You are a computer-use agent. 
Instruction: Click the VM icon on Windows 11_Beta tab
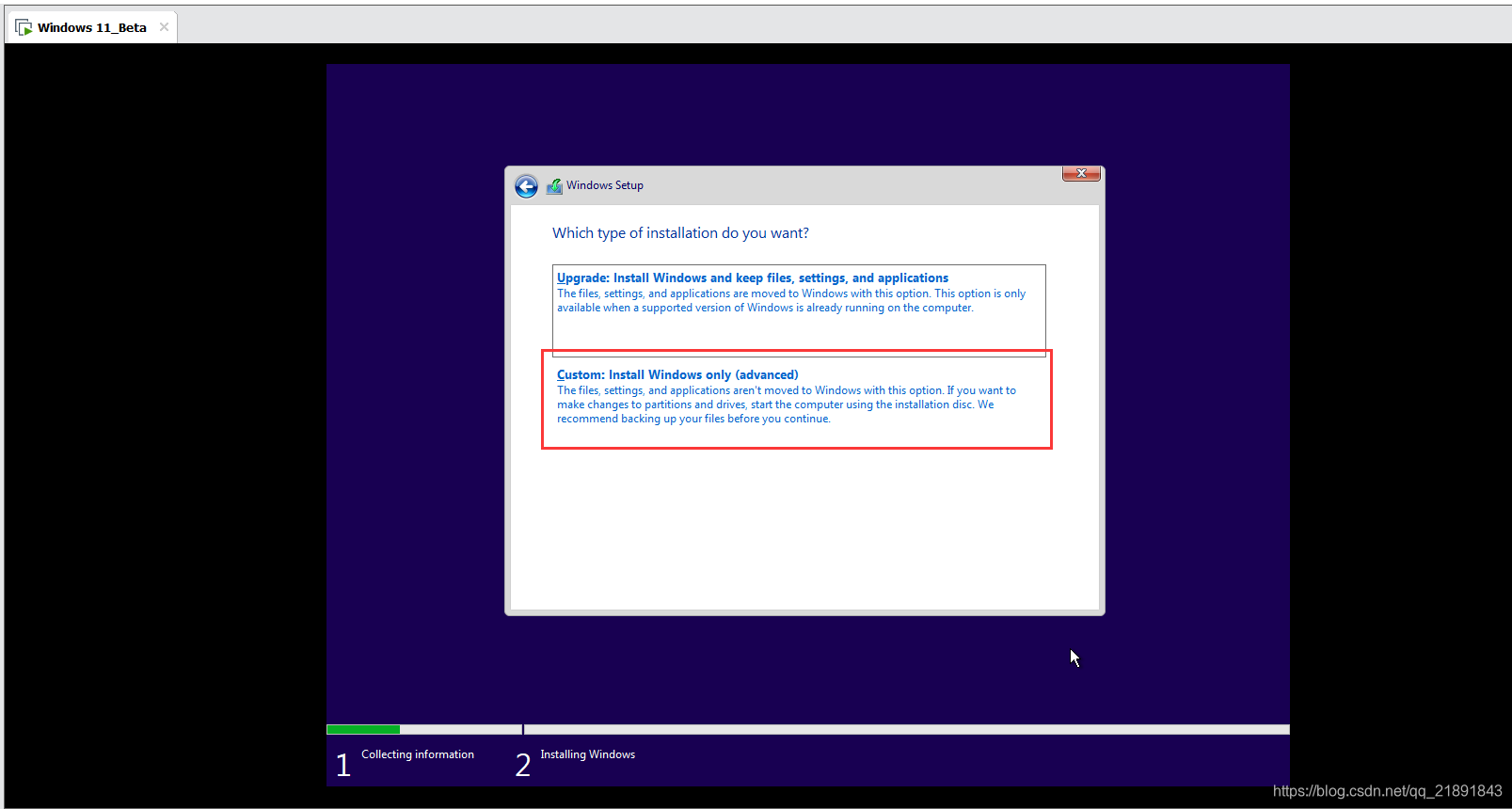tap(24, 27)
